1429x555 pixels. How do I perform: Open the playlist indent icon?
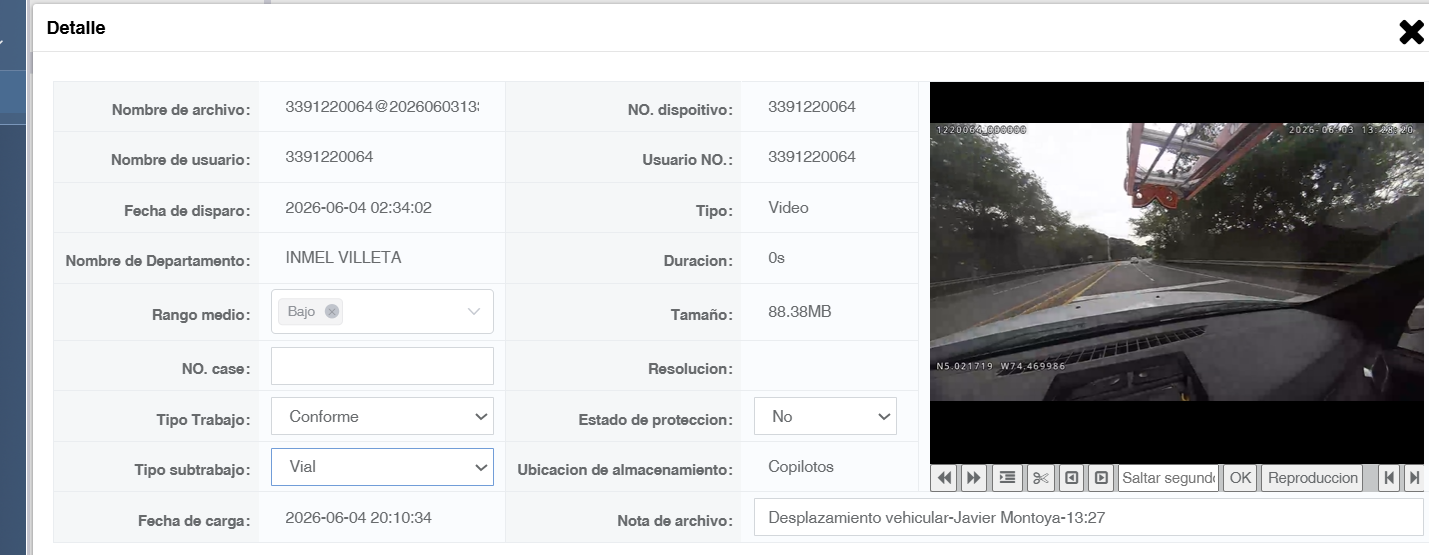click(x=1008, y=478)
